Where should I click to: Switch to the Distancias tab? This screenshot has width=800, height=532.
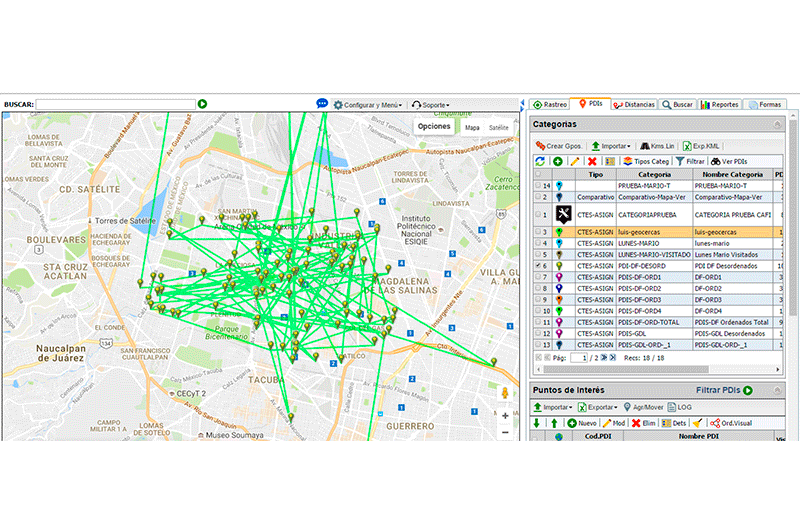pyautogui.click(x=634, y=104)
